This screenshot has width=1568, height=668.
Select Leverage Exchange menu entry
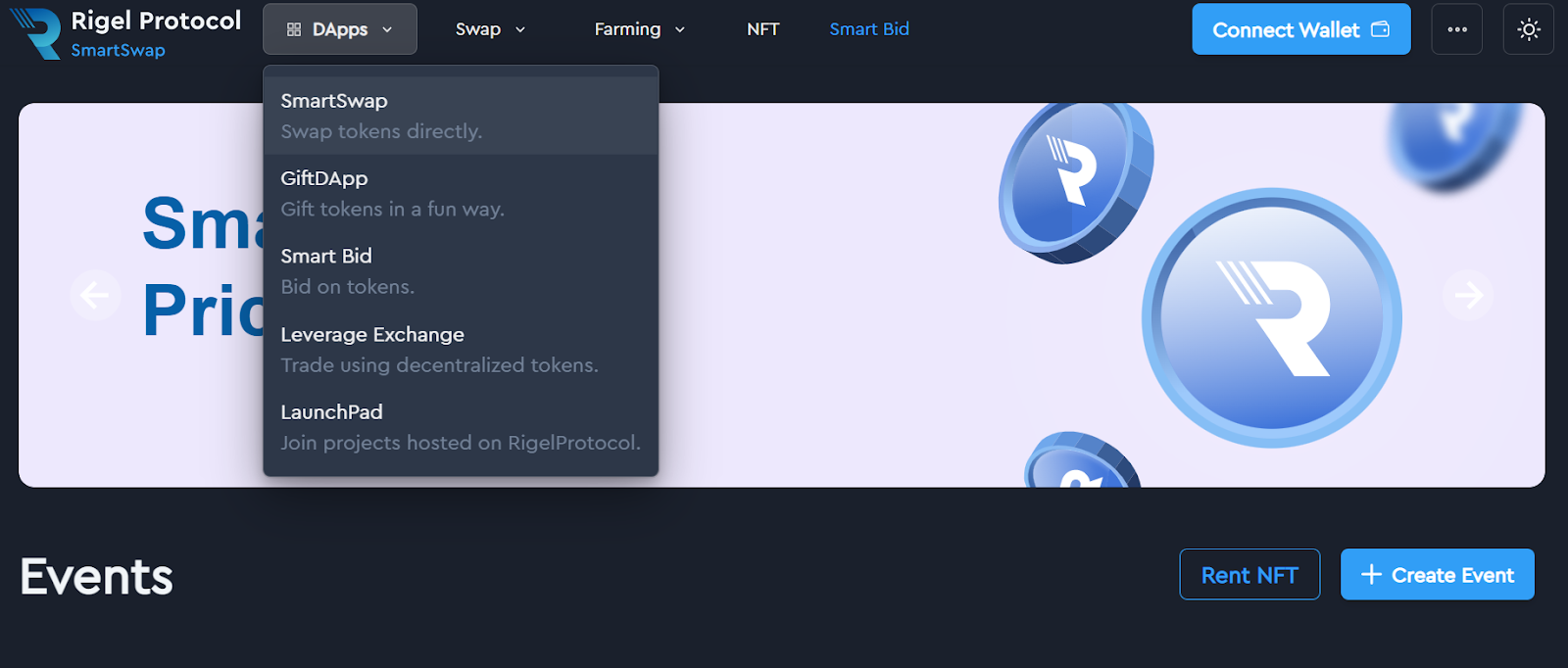point(461,350)
